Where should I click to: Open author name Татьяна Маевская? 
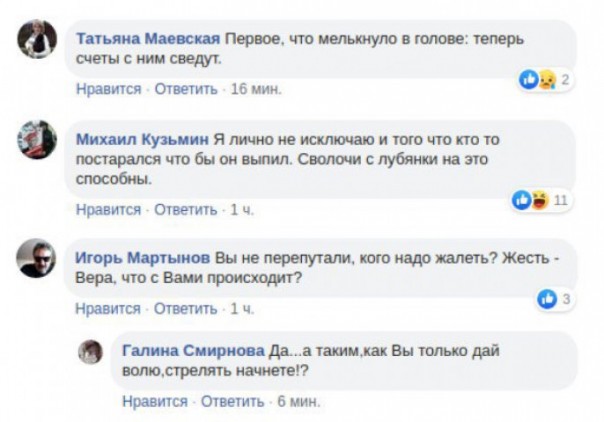[148, 39]
